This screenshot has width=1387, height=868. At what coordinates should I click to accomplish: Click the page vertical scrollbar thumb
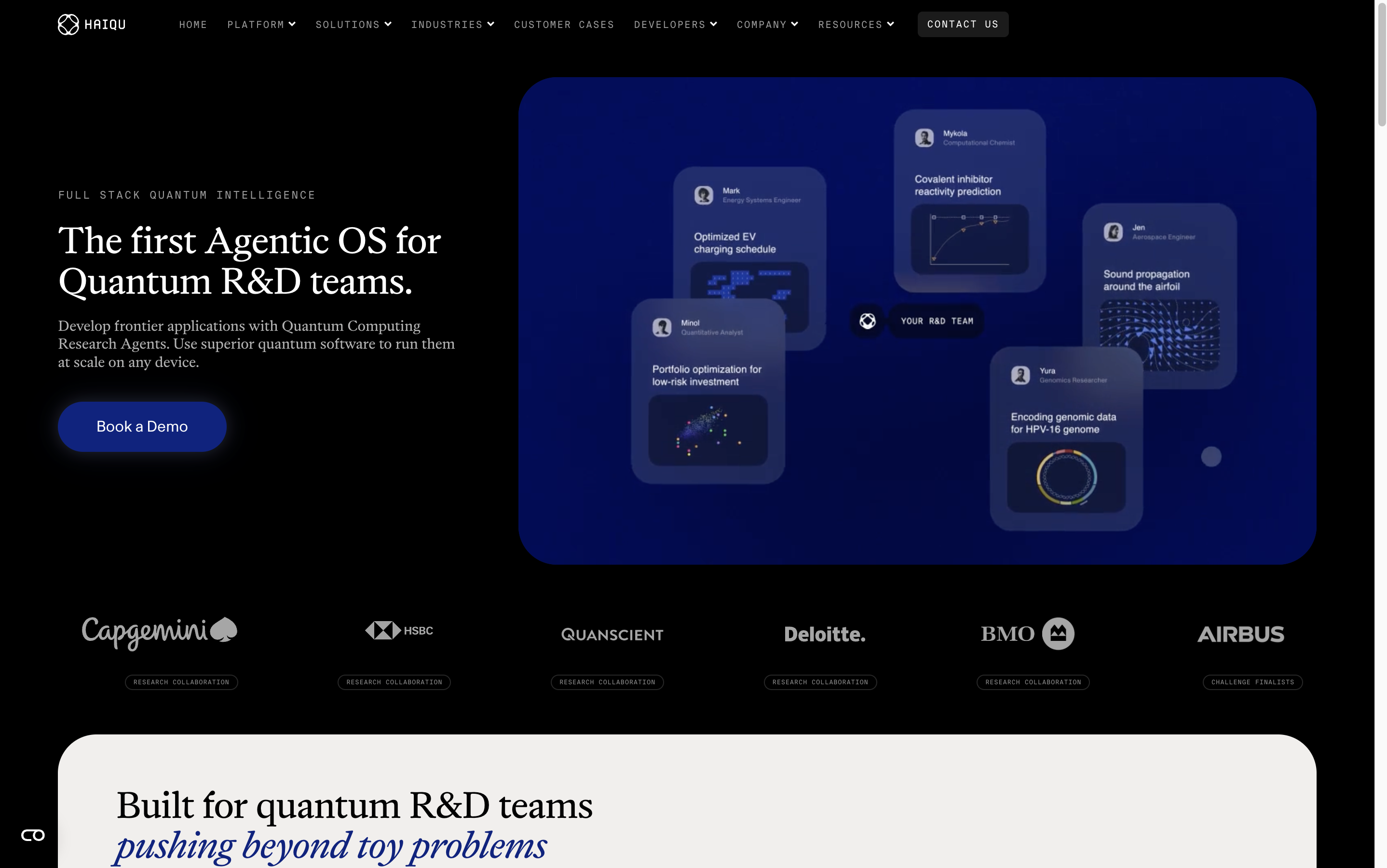coord(1381,64)
